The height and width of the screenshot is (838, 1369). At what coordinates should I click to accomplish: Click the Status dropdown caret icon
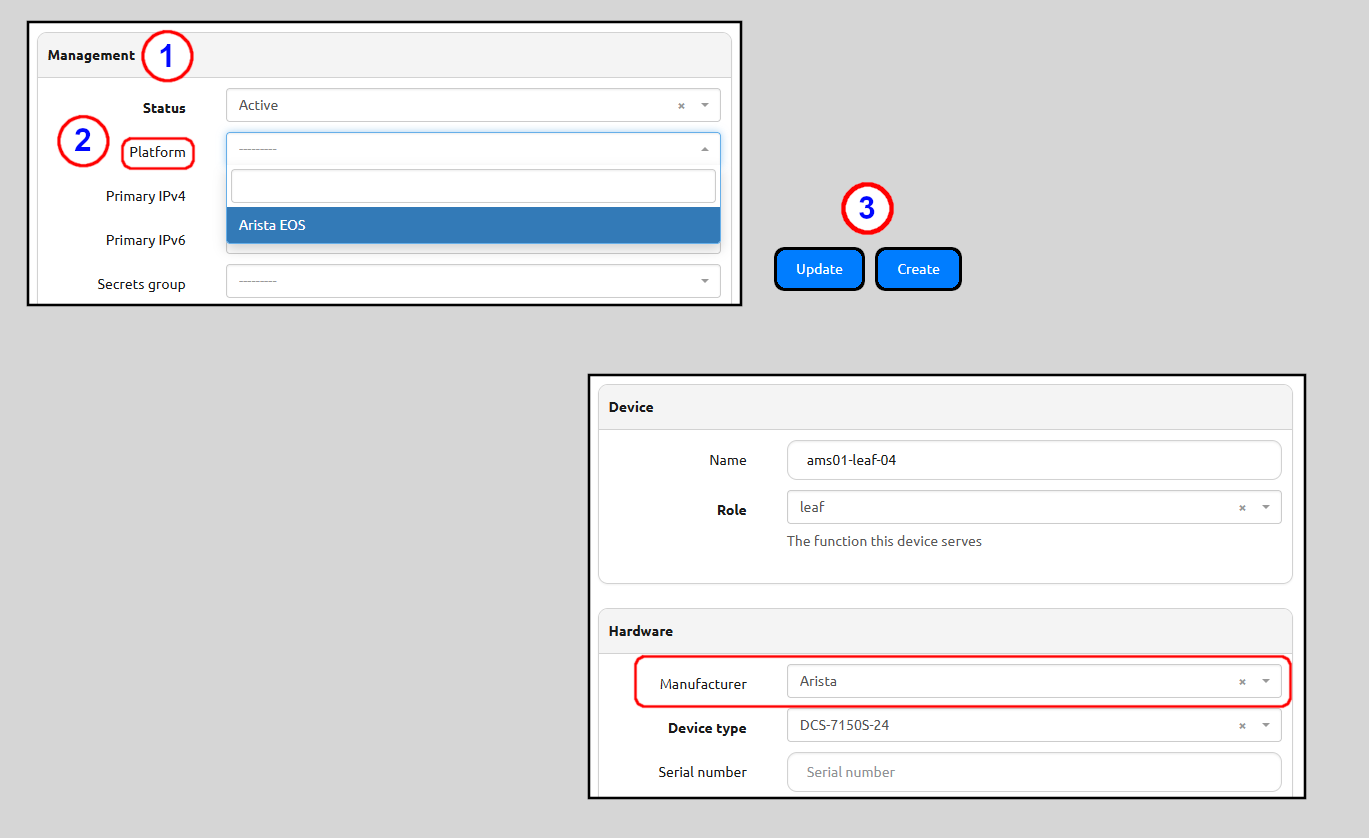tap(703, 105)
